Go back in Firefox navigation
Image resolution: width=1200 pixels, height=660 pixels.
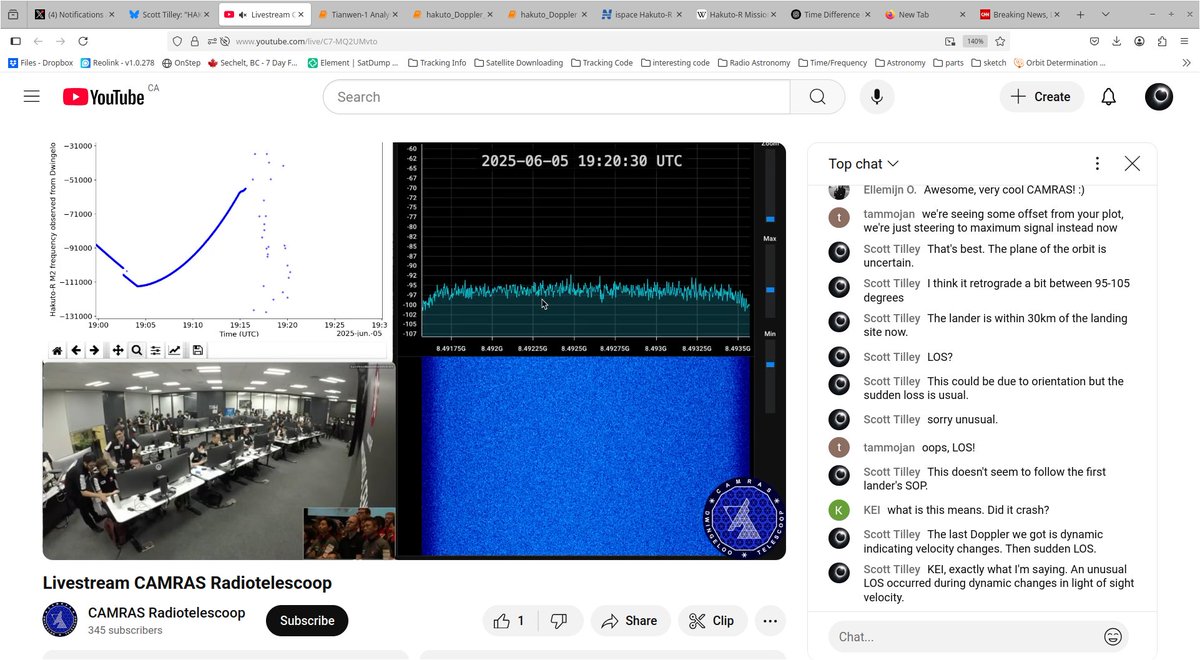coord(37,41)
